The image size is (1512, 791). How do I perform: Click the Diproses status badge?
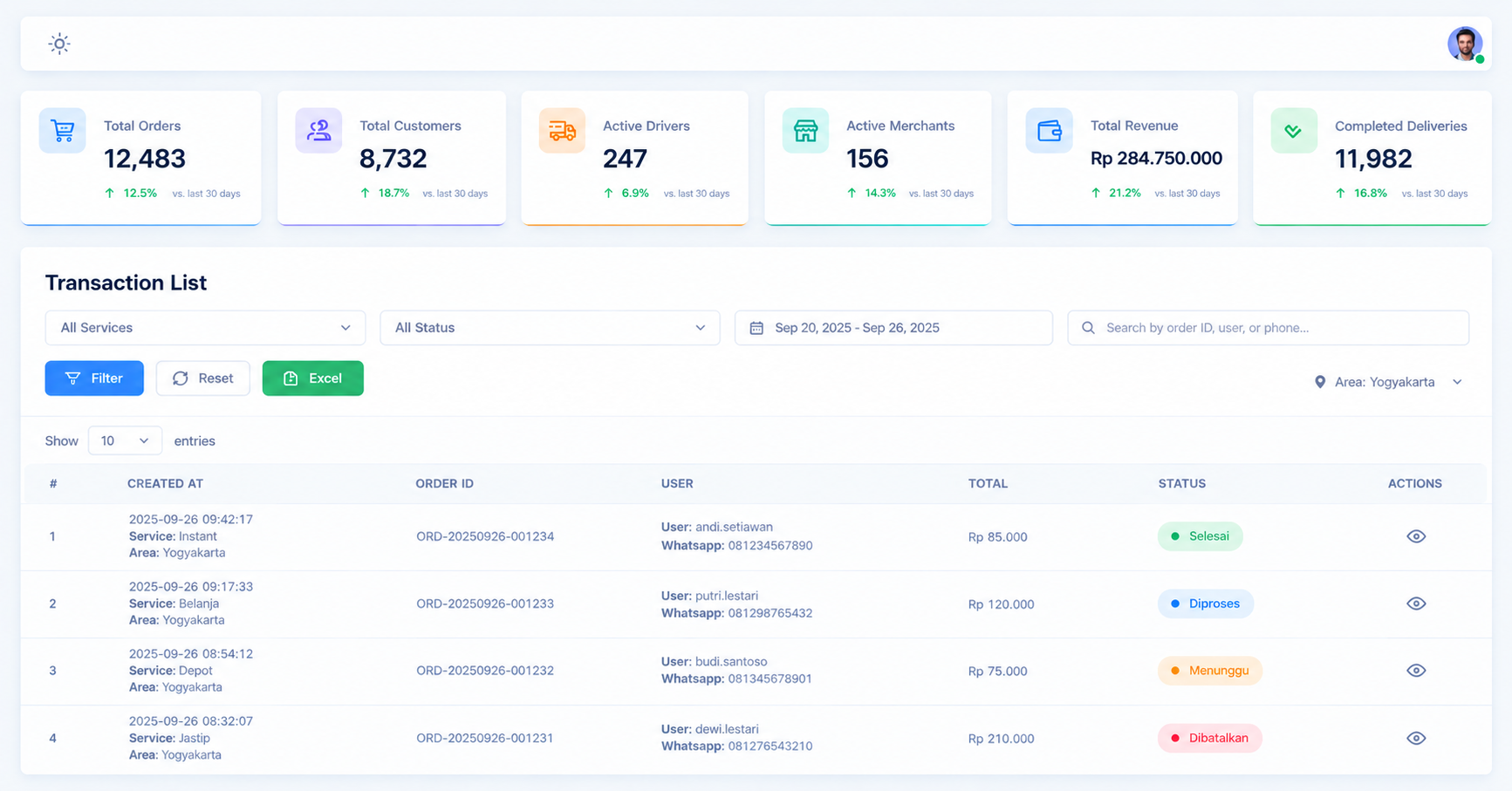(x=1206, y=603)
